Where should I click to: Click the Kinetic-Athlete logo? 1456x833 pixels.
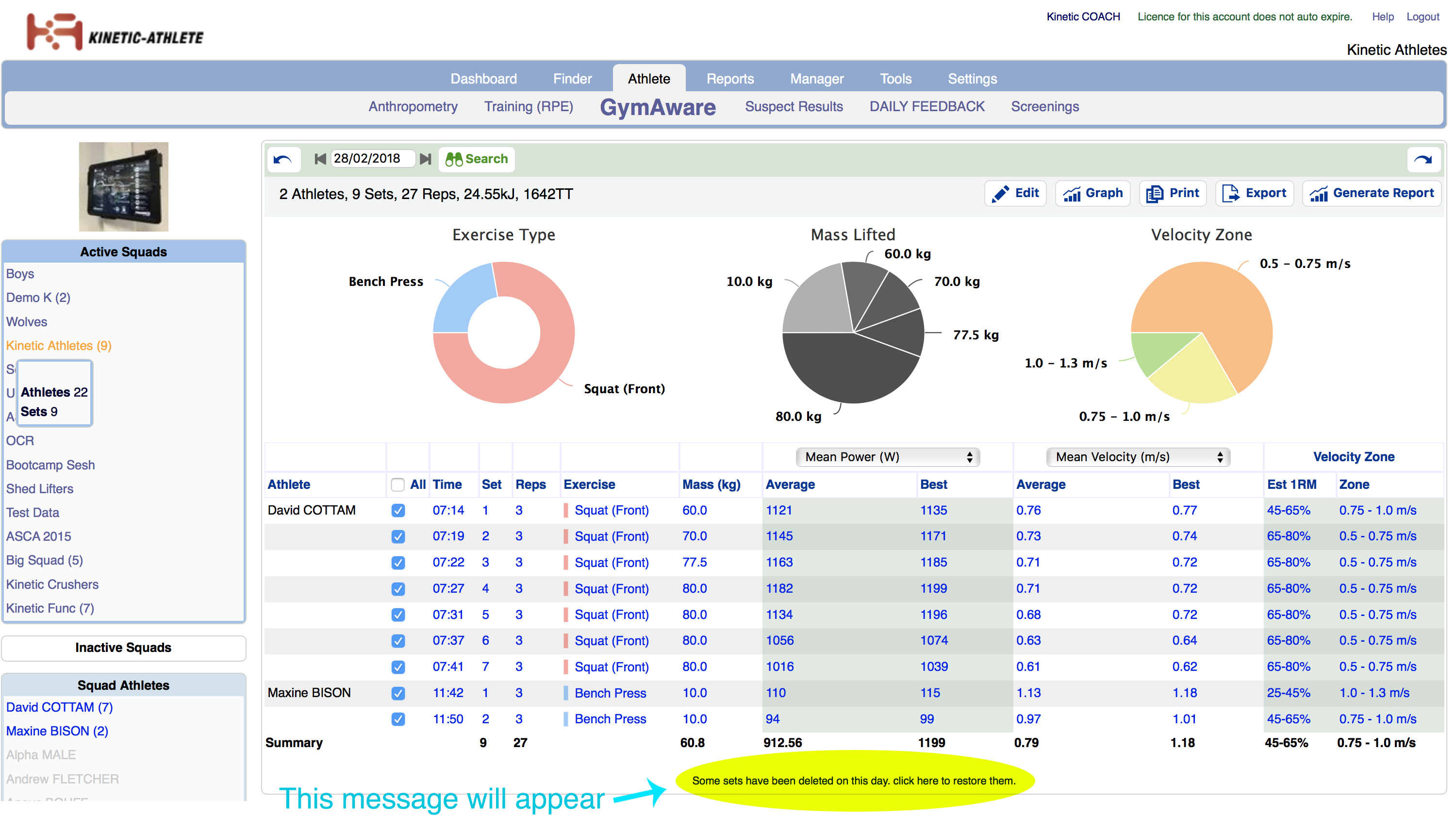(115, 32)
